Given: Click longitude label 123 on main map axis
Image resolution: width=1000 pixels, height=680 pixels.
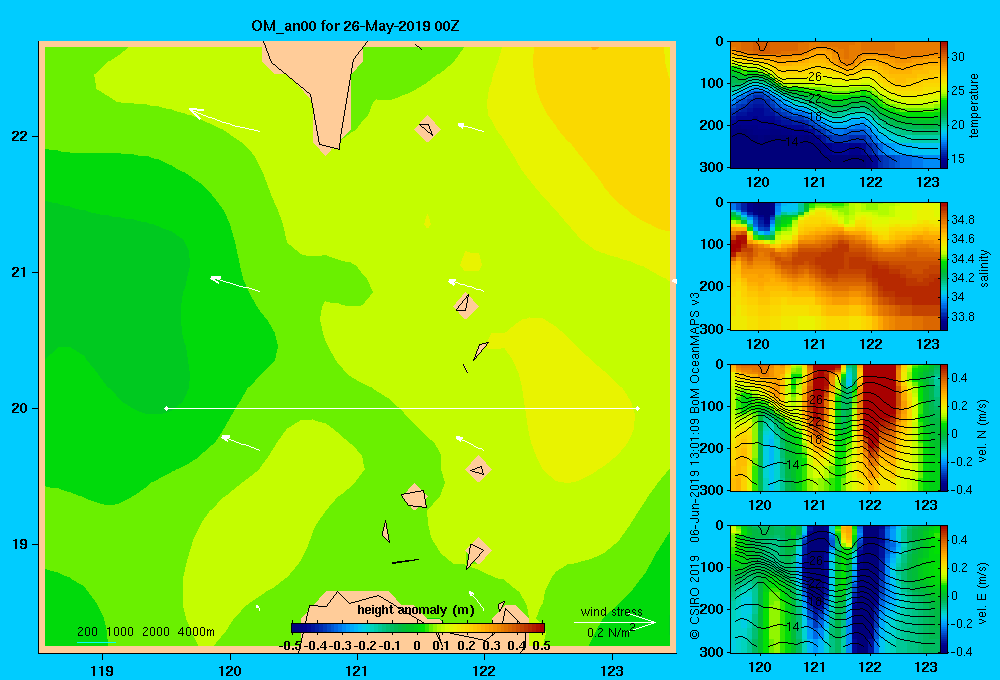Looking at the screenshot, I should [x=612, y=670].
